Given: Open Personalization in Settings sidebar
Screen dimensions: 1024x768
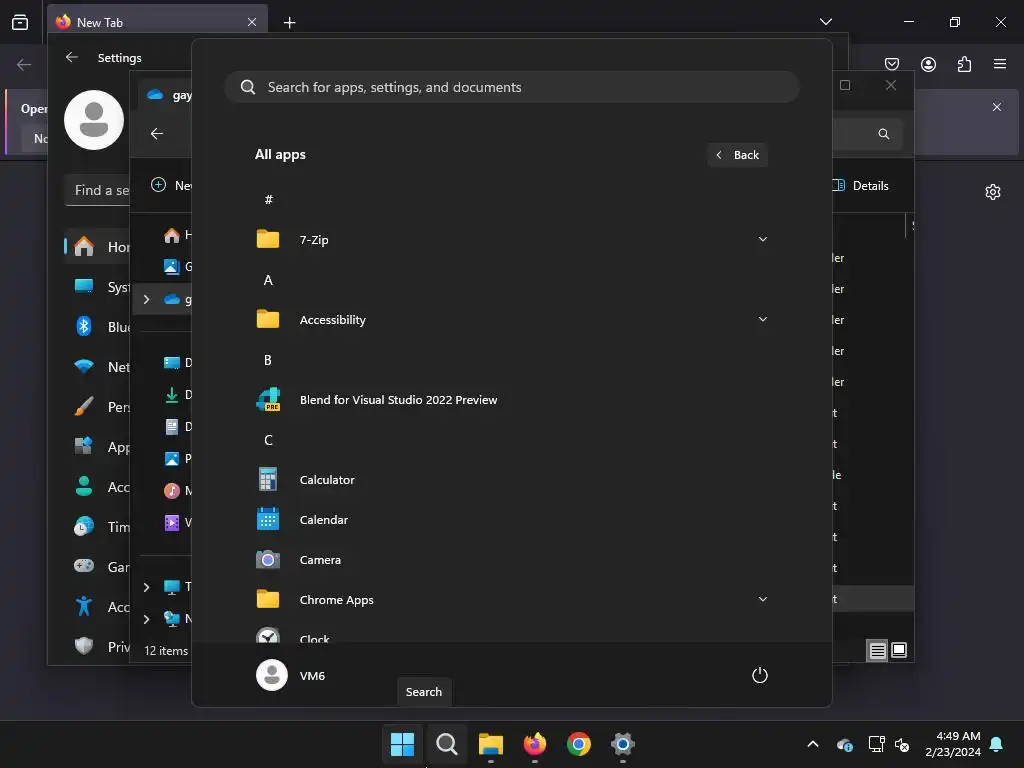Looking at the screenshot, I should pyautogui.click(x=98, y=407).
